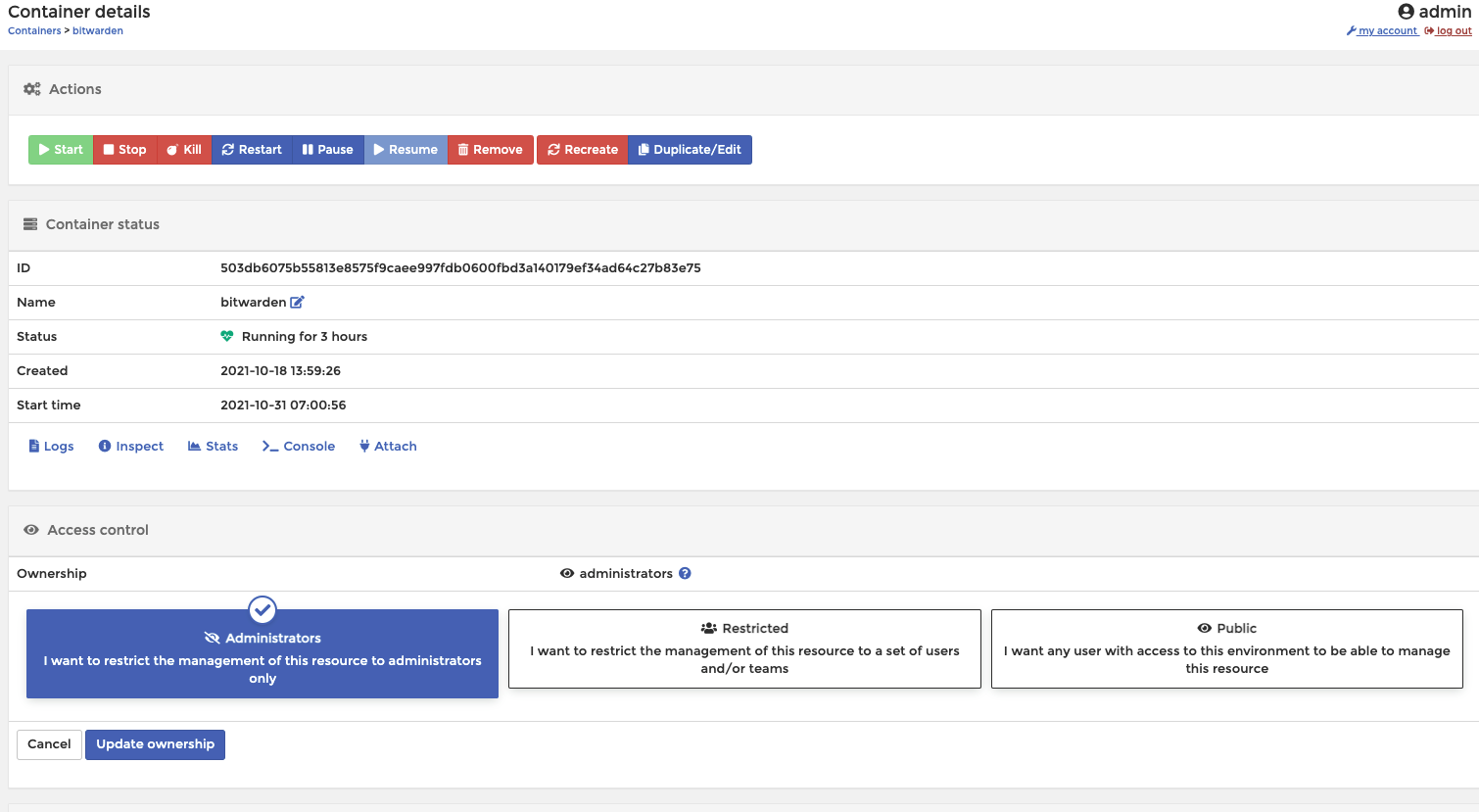Log out of Portainer

1448,31
